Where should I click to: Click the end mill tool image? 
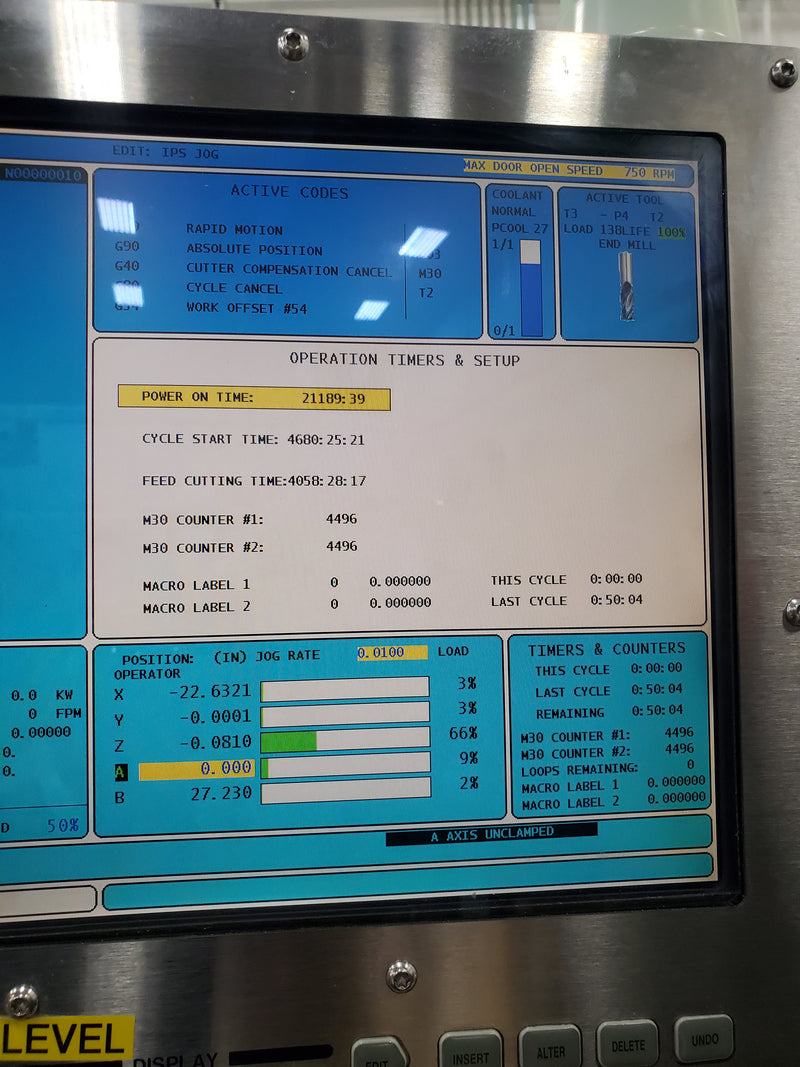(627, 286)
